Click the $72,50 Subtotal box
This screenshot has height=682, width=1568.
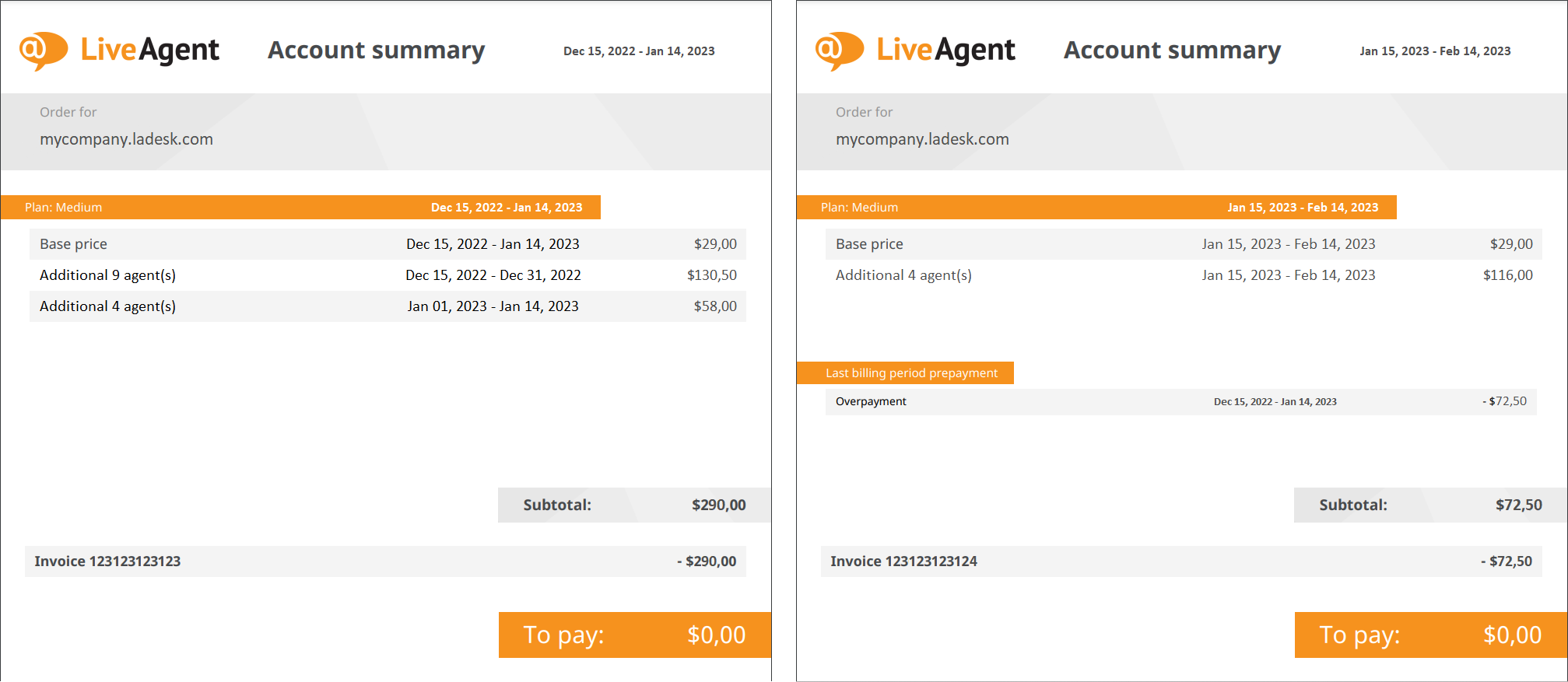1430,505
